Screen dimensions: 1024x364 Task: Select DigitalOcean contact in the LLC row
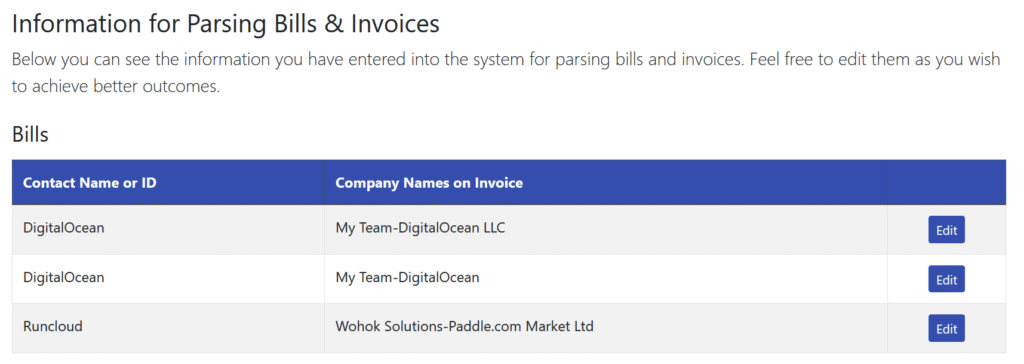click(x=168, y=229)
